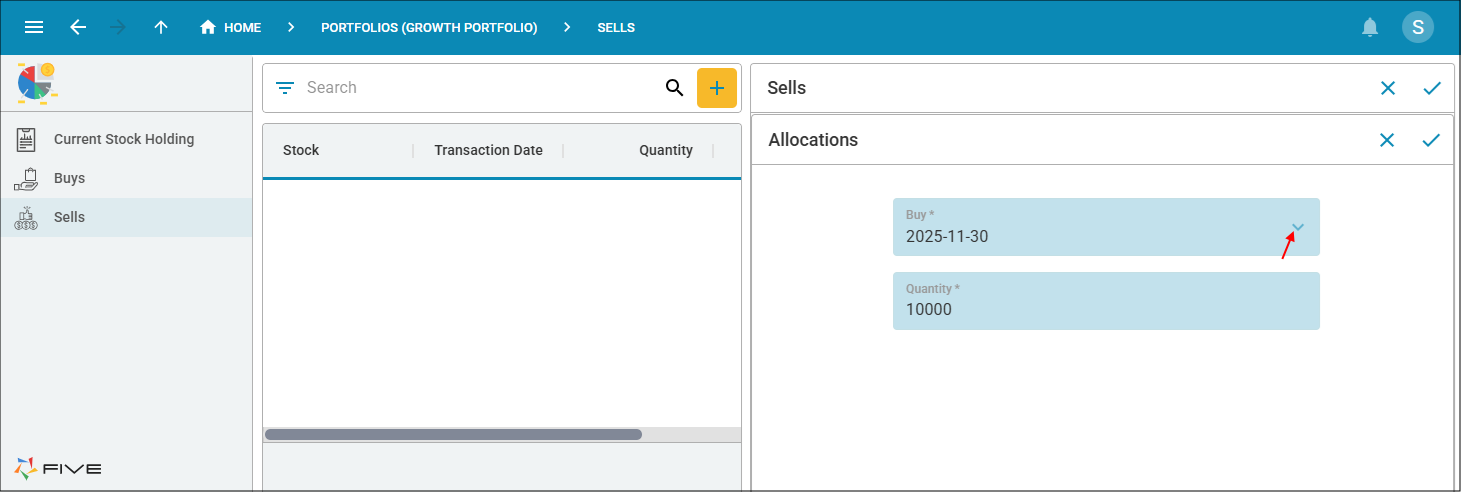Click the magnifying glass search icon
The height and width of the screenshot is (492, 1461).
675,88
